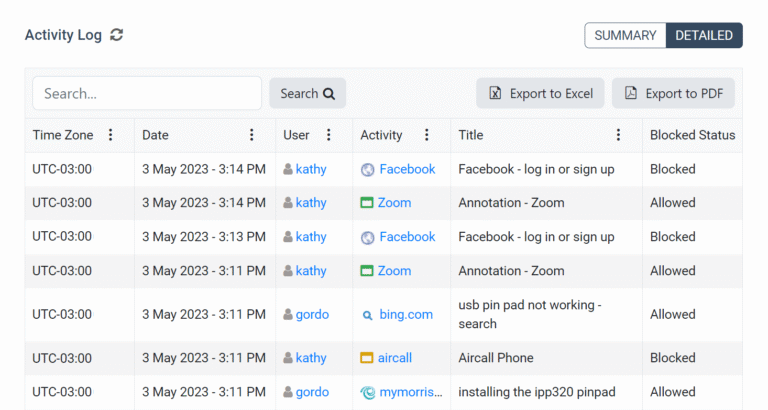Click the user icon next to kathy in the aircall row

click(x=288, y=358)
